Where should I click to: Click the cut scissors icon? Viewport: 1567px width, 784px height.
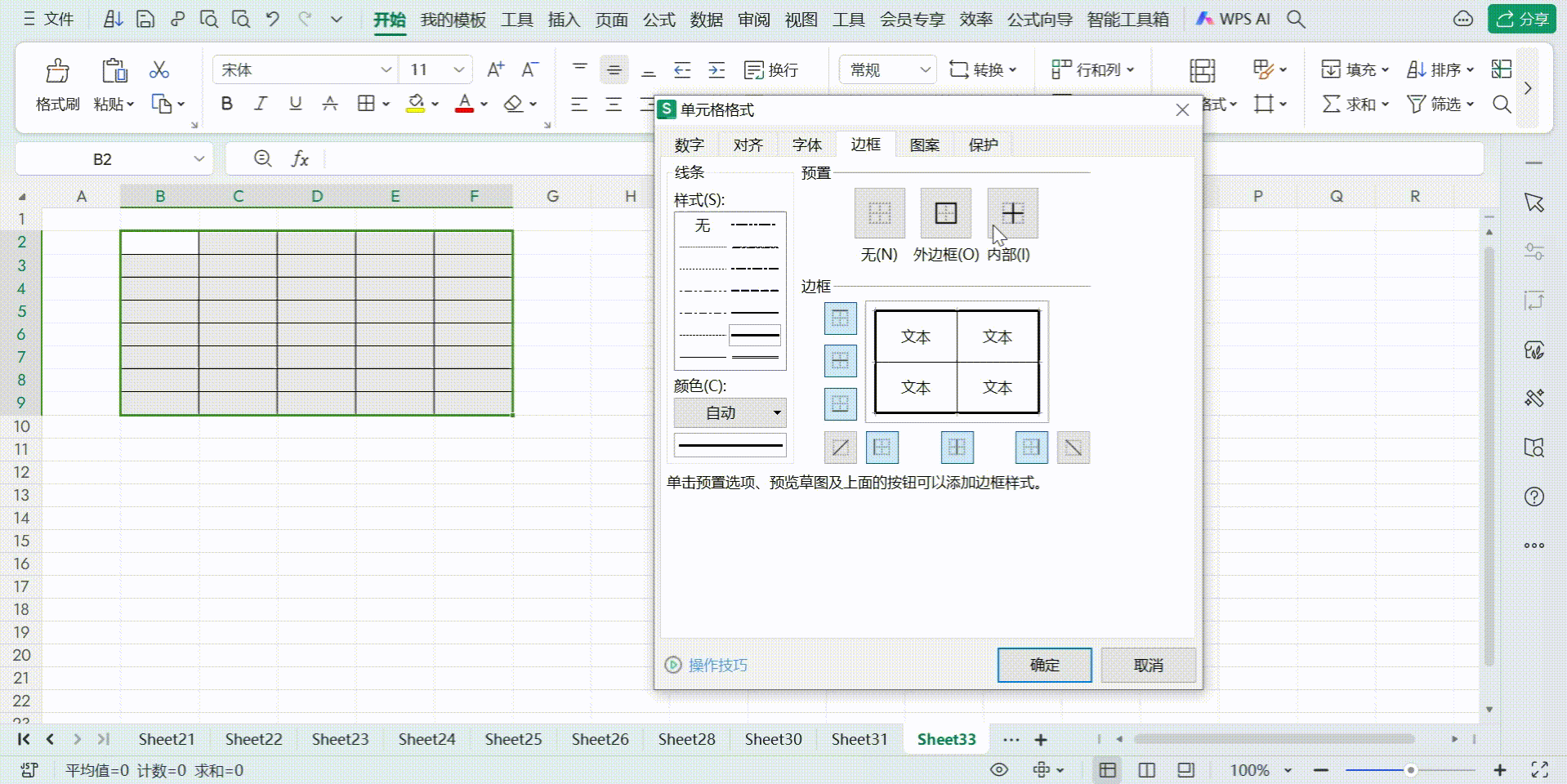point(159,70)
